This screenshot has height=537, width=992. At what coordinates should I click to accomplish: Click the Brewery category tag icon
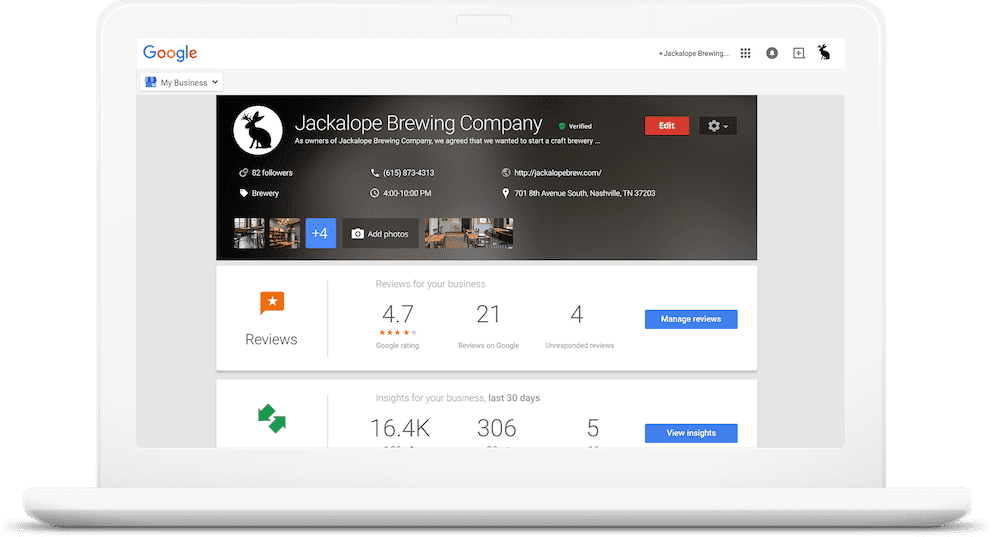tap(244, 193)
